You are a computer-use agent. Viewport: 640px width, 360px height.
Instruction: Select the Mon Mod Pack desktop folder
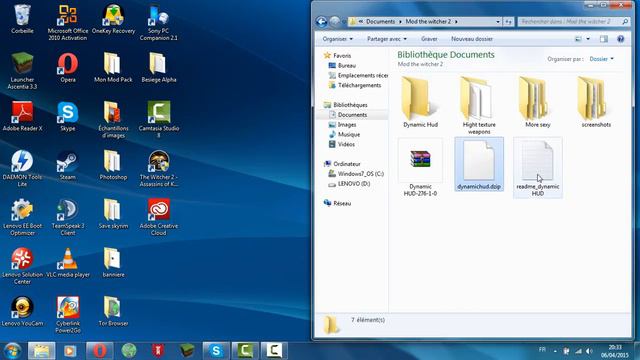coord(113,68)
